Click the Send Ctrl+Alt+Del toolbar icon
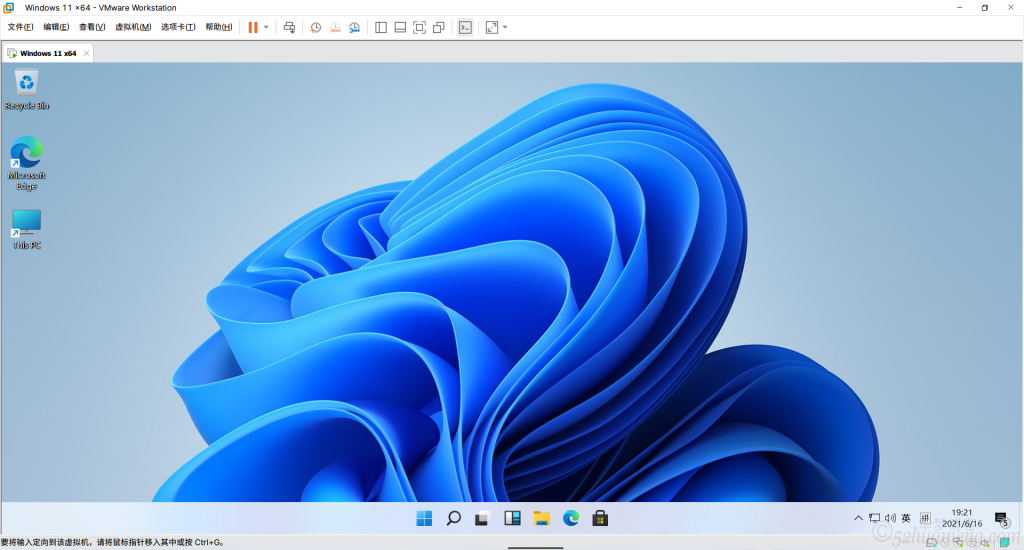1024x550 pixels. coord(289,27)
